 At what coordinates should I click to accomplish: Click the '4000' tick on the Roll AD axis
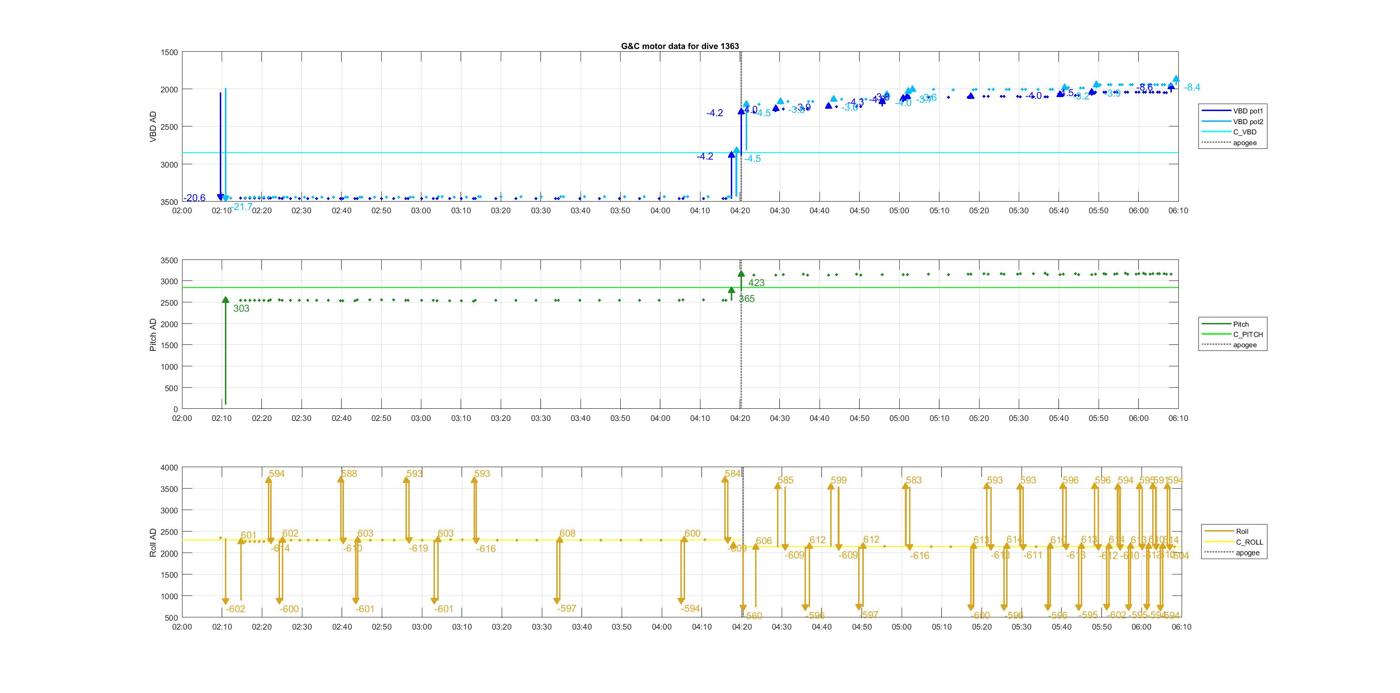click(x=169, y=468)
